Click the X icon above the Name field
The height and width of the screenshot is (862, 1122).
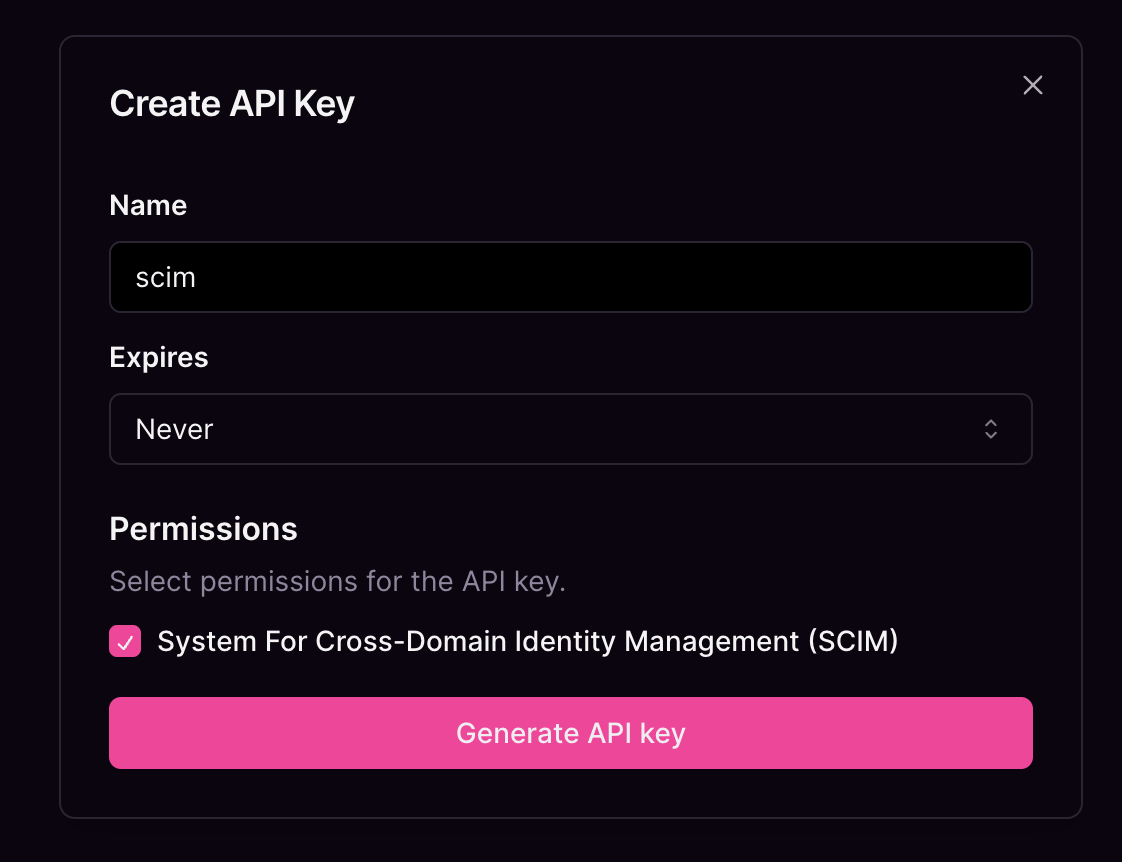tap(1032, 85)
